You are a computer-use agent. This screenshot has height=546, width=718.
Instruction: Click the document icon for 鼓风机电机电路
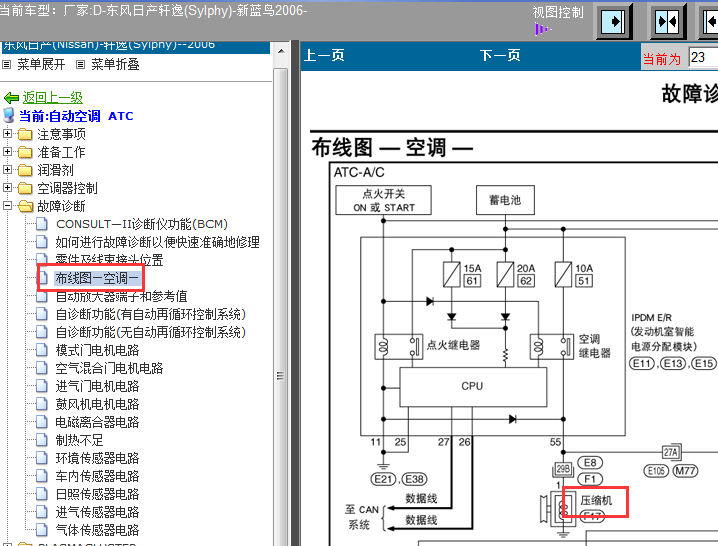coord(42,404)
